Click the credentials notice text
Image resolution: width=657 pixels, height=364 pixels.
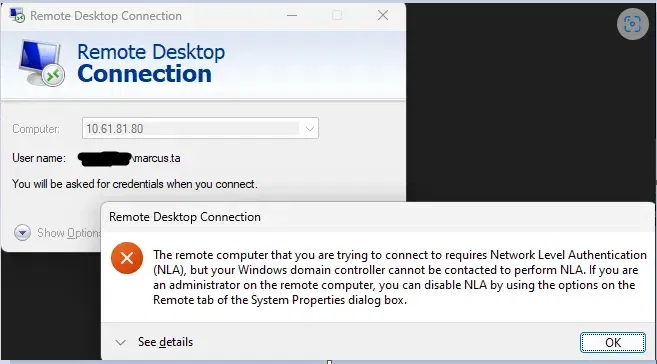[x=135, y=184]
